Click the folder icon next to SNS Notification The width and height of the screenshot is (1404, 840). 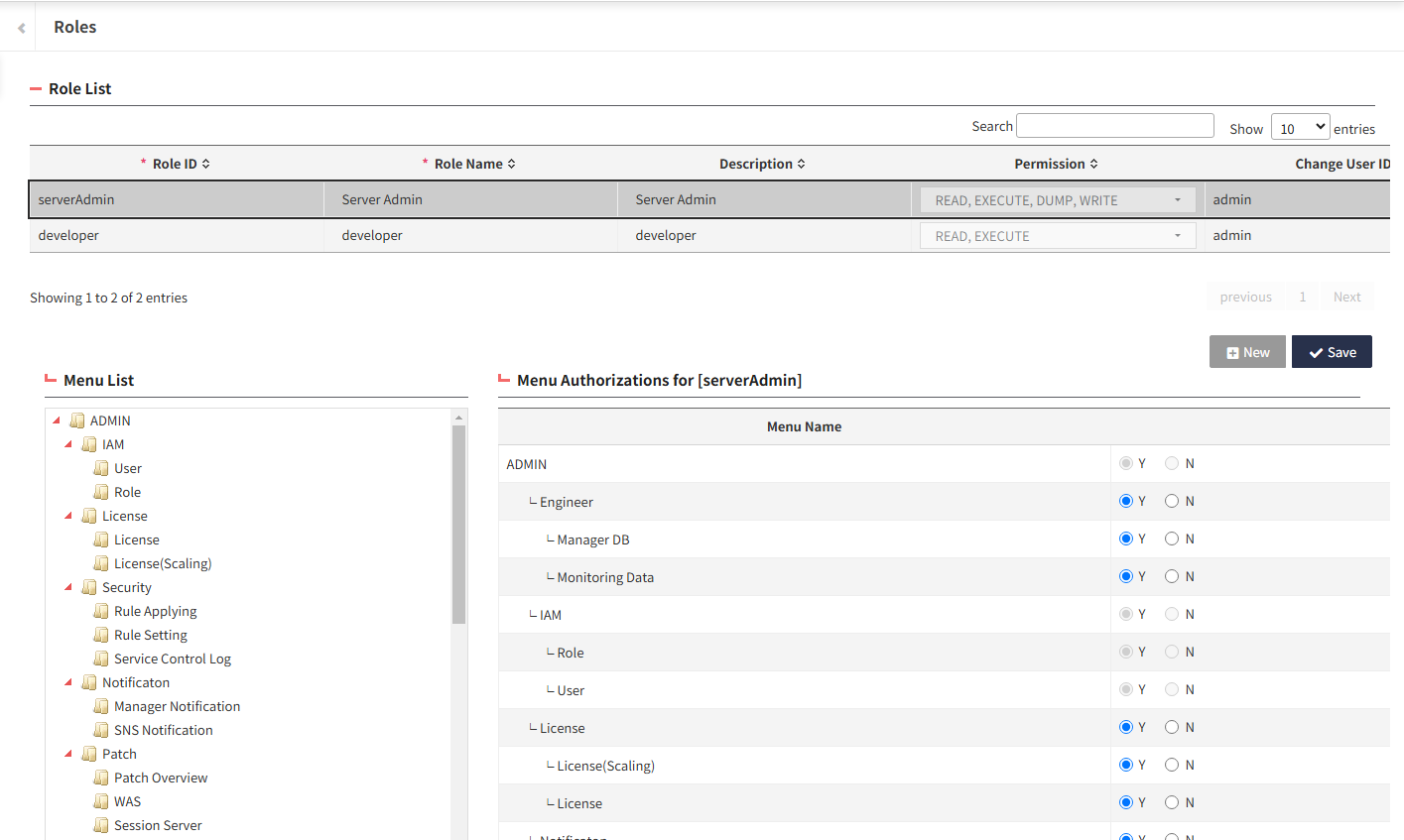[101, 730]
